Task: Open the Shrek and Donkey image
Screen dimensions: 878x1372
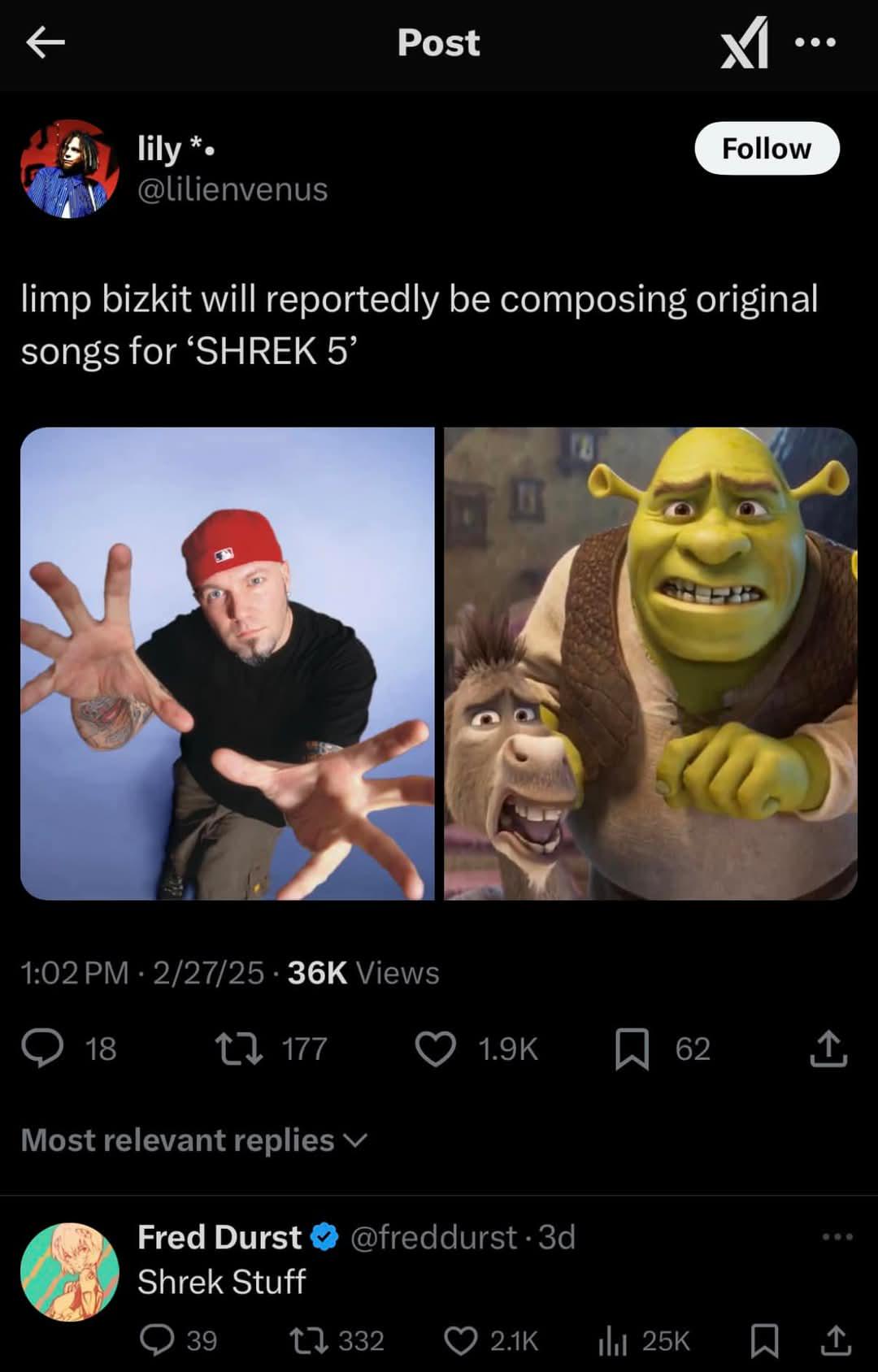Action: 650,663
